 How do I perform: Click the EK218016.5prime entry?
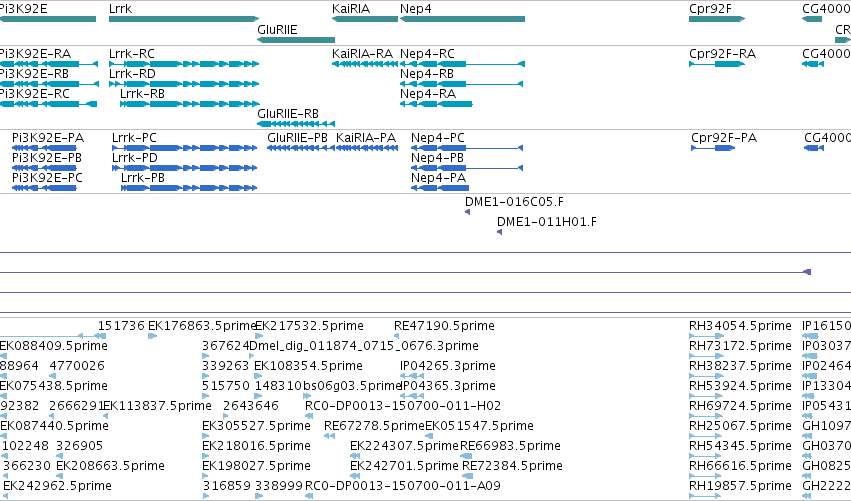[x=256, y=446]
